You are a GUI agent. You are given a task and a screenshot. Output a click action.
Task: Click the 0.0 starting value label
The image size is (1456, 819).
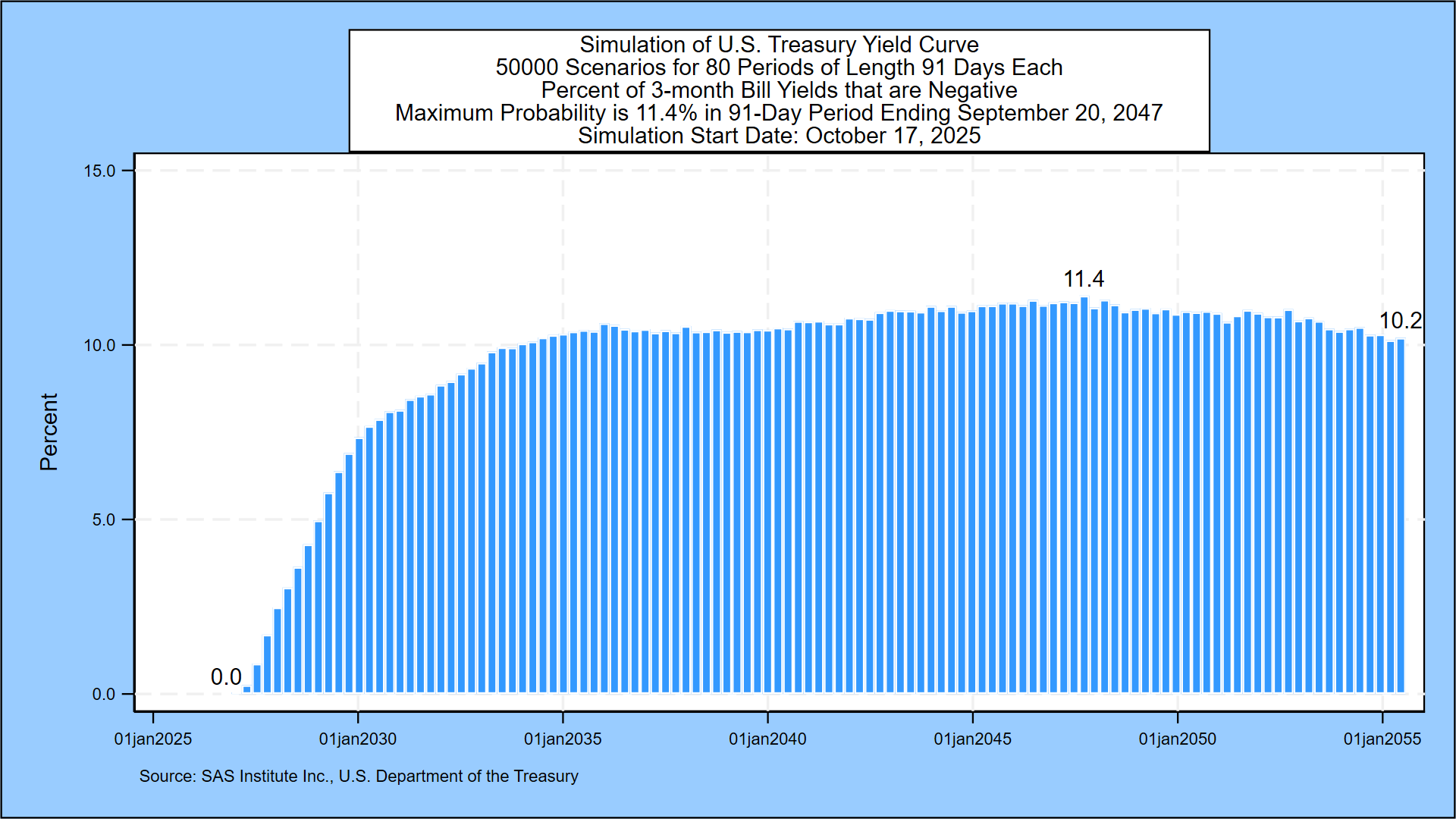226,677
